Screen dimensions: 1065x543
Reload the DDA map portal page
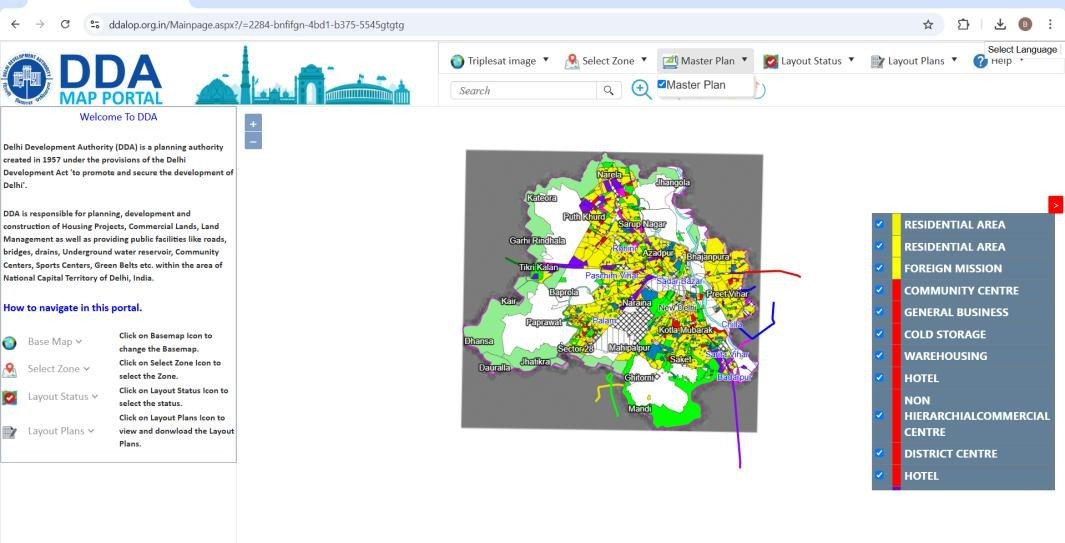pyautogui.click(x=65, y=24)
